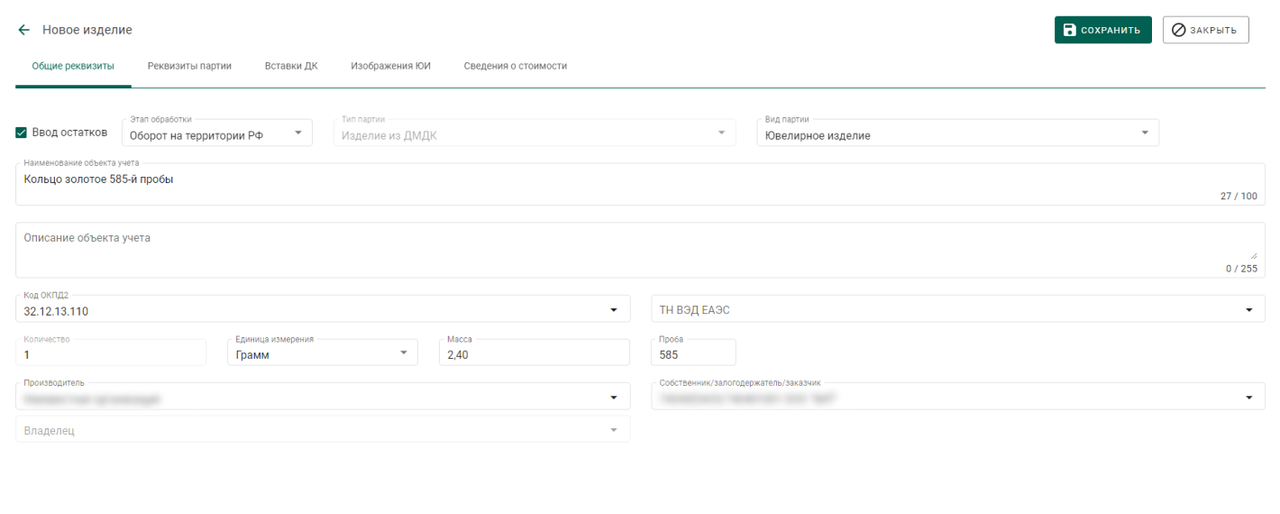Switch to the Реквизиты партии tab

[189, 66]
